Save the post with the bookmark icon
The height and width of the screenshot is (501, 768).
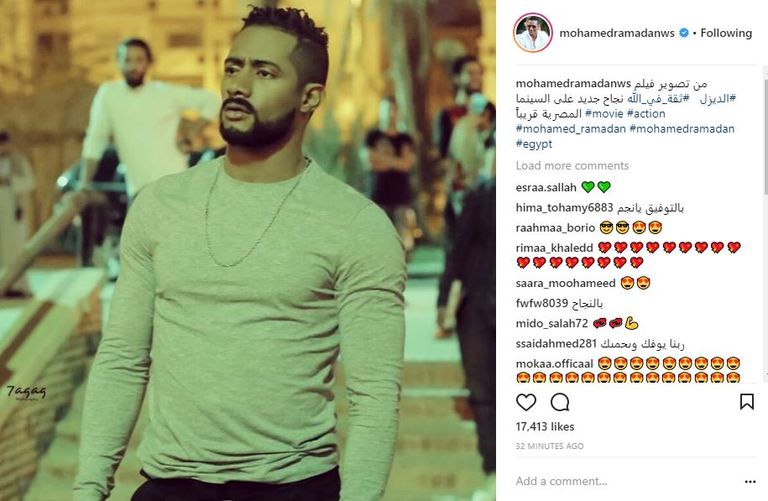click(746, 402)
